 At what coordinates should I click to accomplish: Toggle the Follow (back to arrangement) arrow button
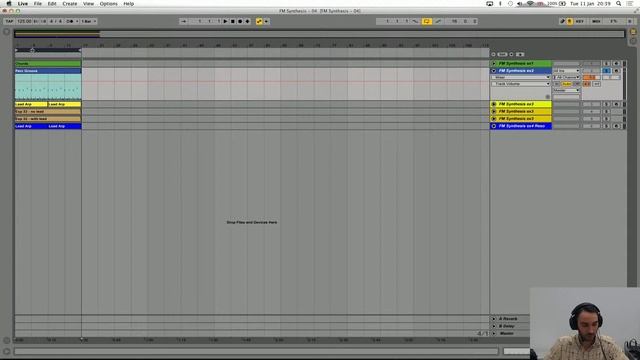184,21
